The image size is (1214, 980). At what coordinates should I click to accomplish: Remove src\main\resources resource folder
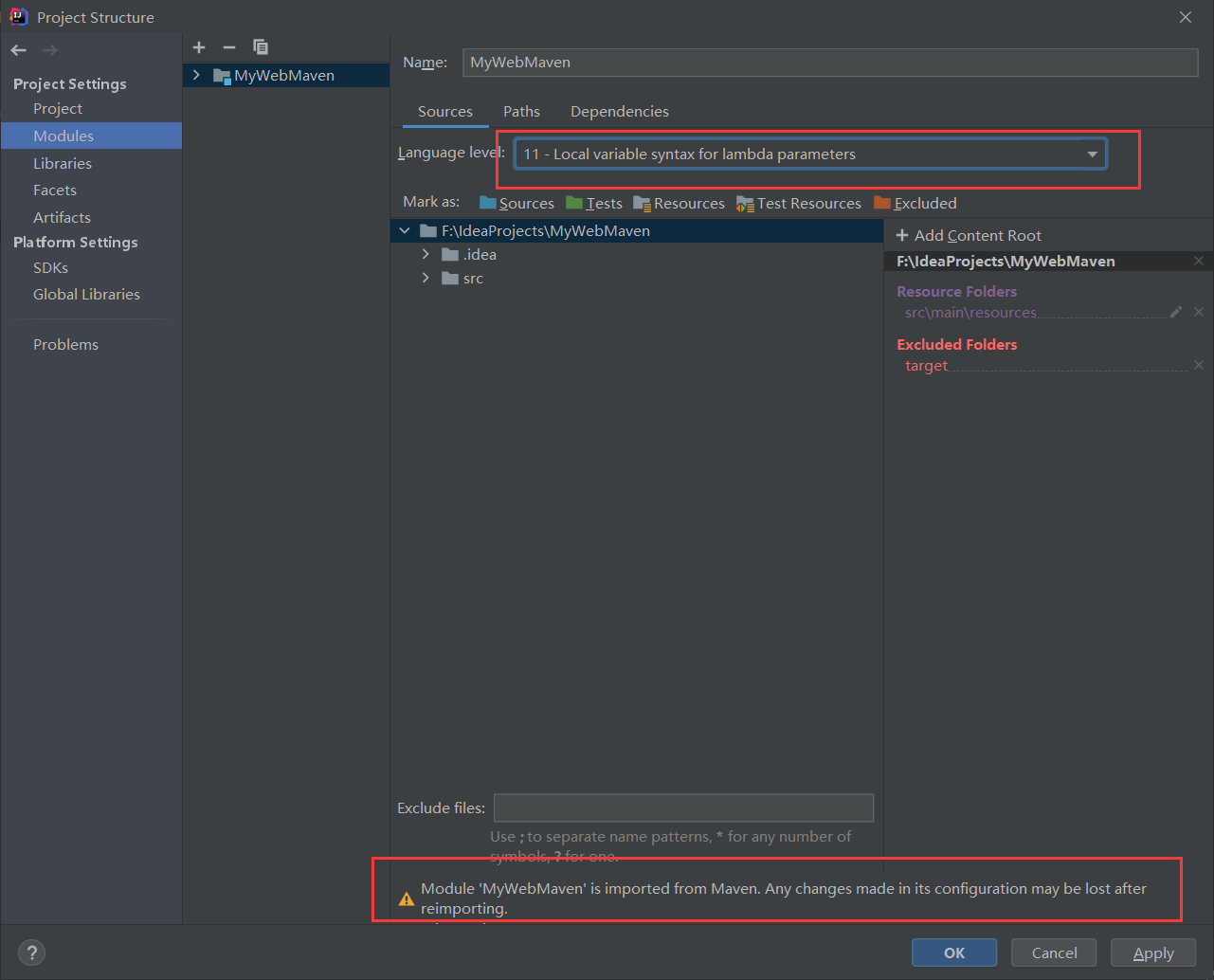click(1199, 312)
